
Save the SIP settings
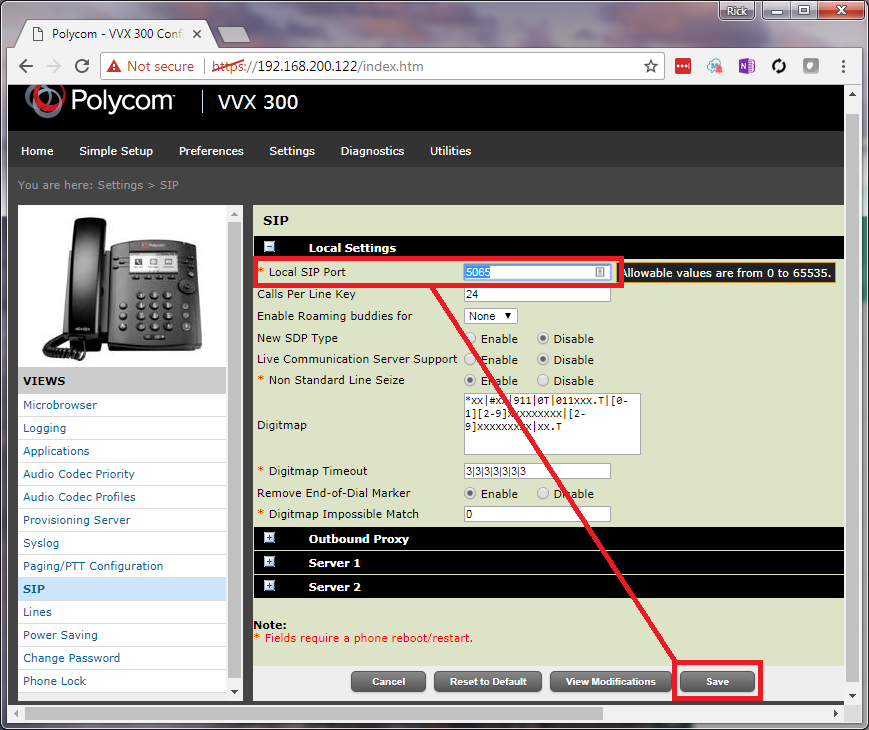tap(717, 682)
